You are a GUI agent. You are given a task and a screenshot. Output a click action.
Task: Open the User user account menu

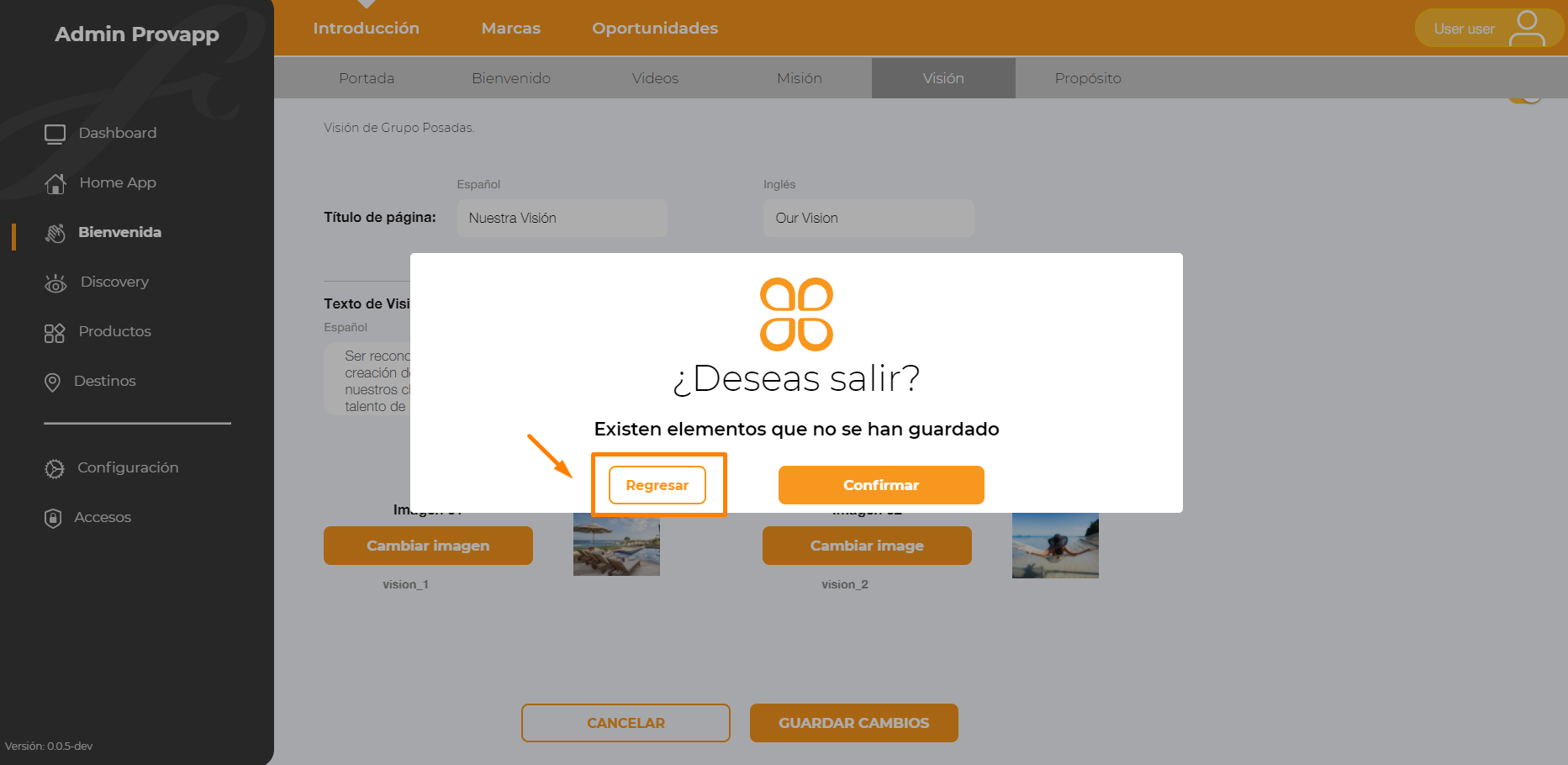[x=1488, y=29]
